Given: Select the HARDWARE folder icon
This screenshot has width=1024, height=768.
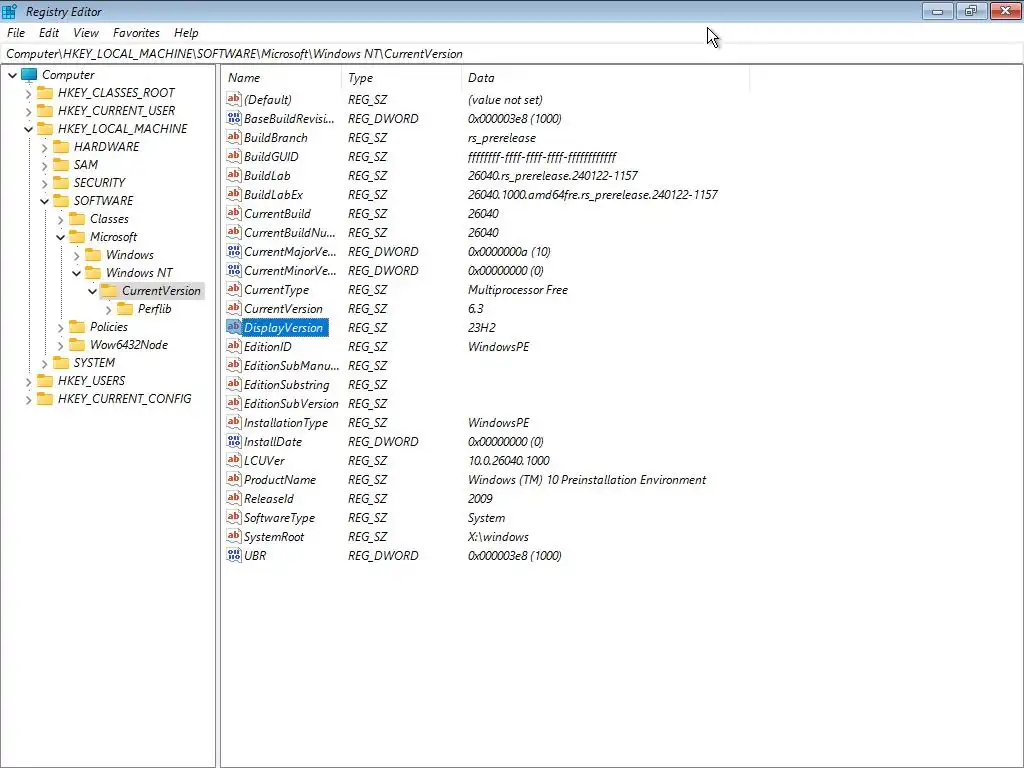Looking at the screenshot, I should (x=61, y=146).
